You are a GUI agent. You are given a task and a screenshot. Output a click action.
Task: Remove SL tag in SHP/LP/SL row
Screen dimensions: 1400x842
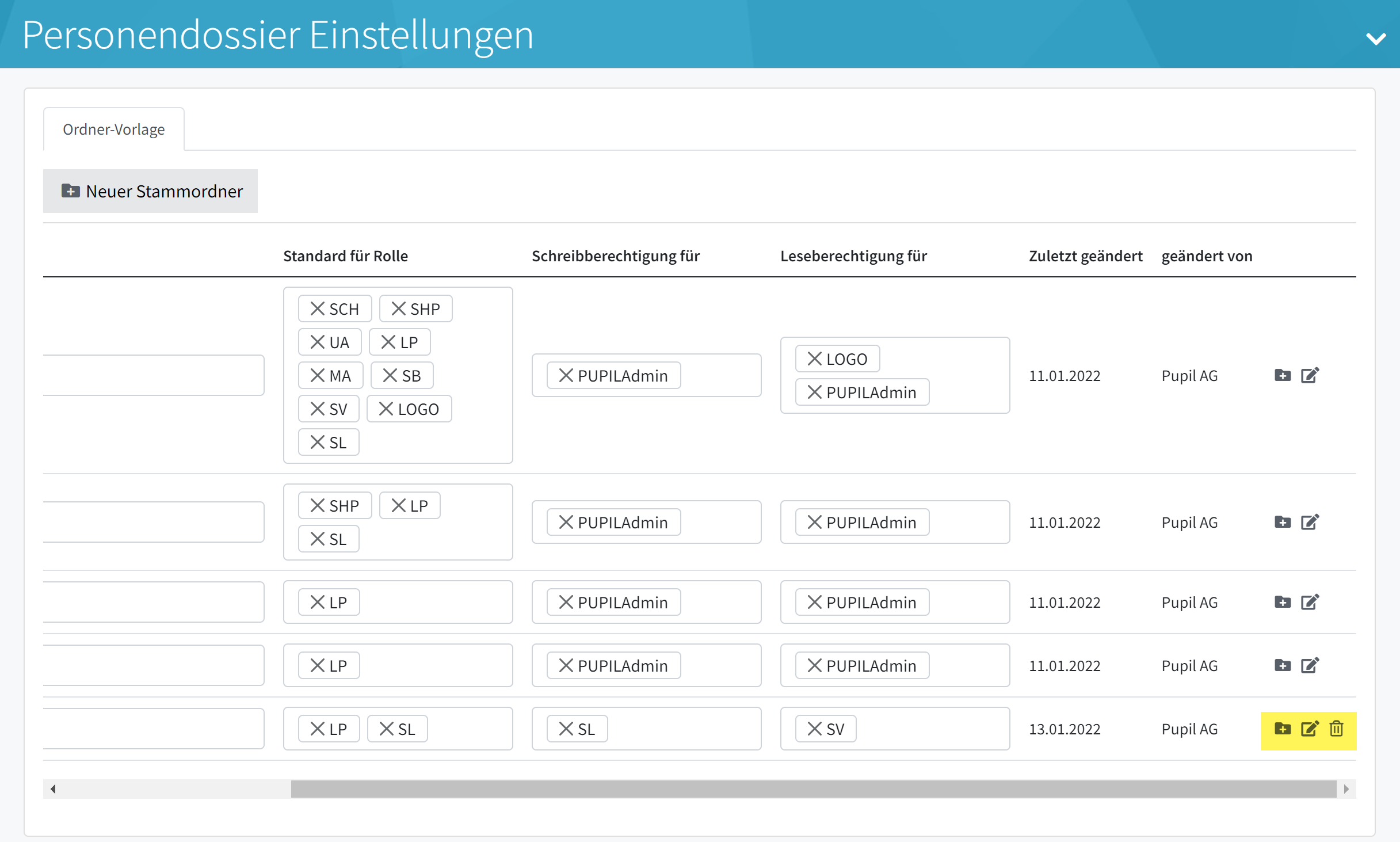click(317, 539)
